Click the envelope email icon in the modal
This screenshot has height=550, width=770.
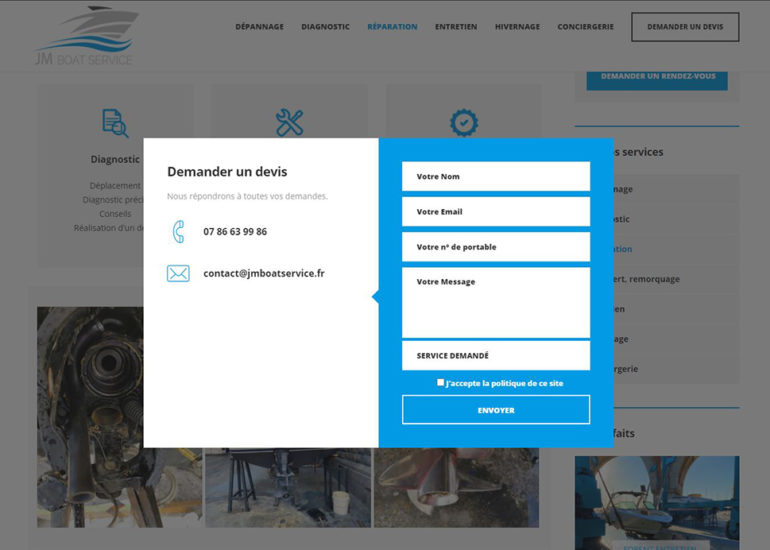[x=178, y=274]
